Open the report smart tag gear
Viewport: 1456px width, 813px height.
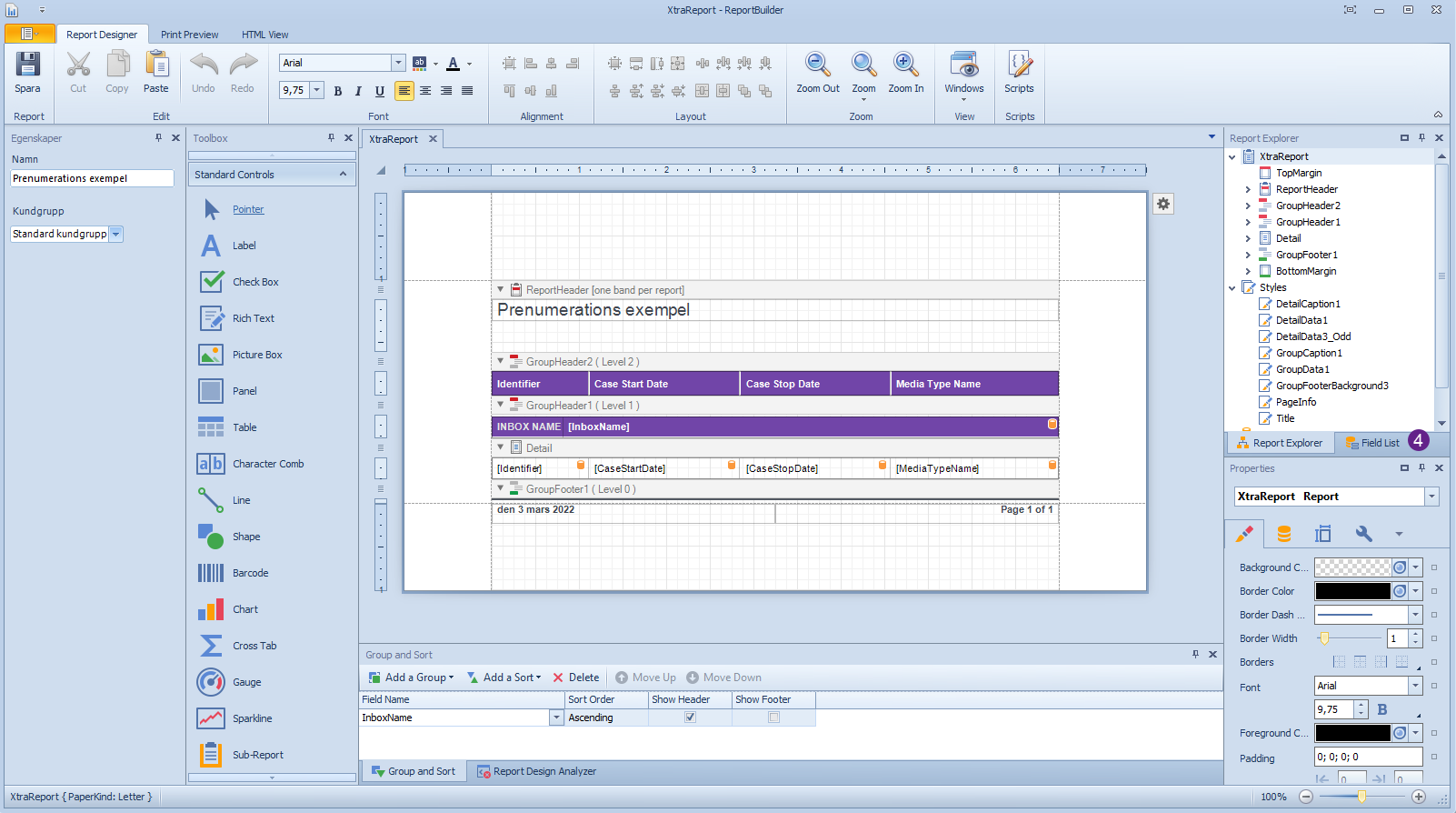pos(1163,204)
